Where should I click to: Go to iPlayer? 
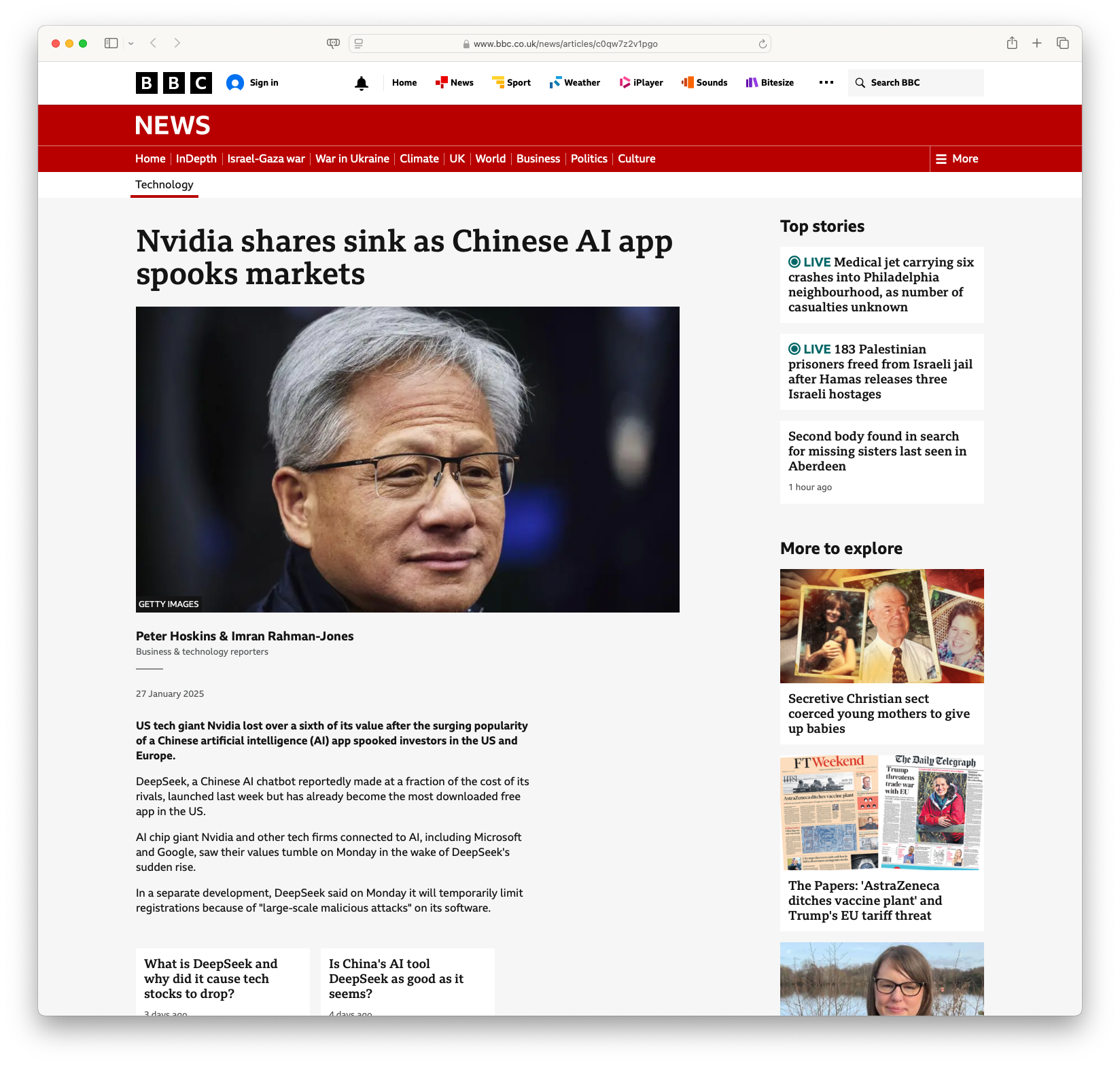coord(641,83)
